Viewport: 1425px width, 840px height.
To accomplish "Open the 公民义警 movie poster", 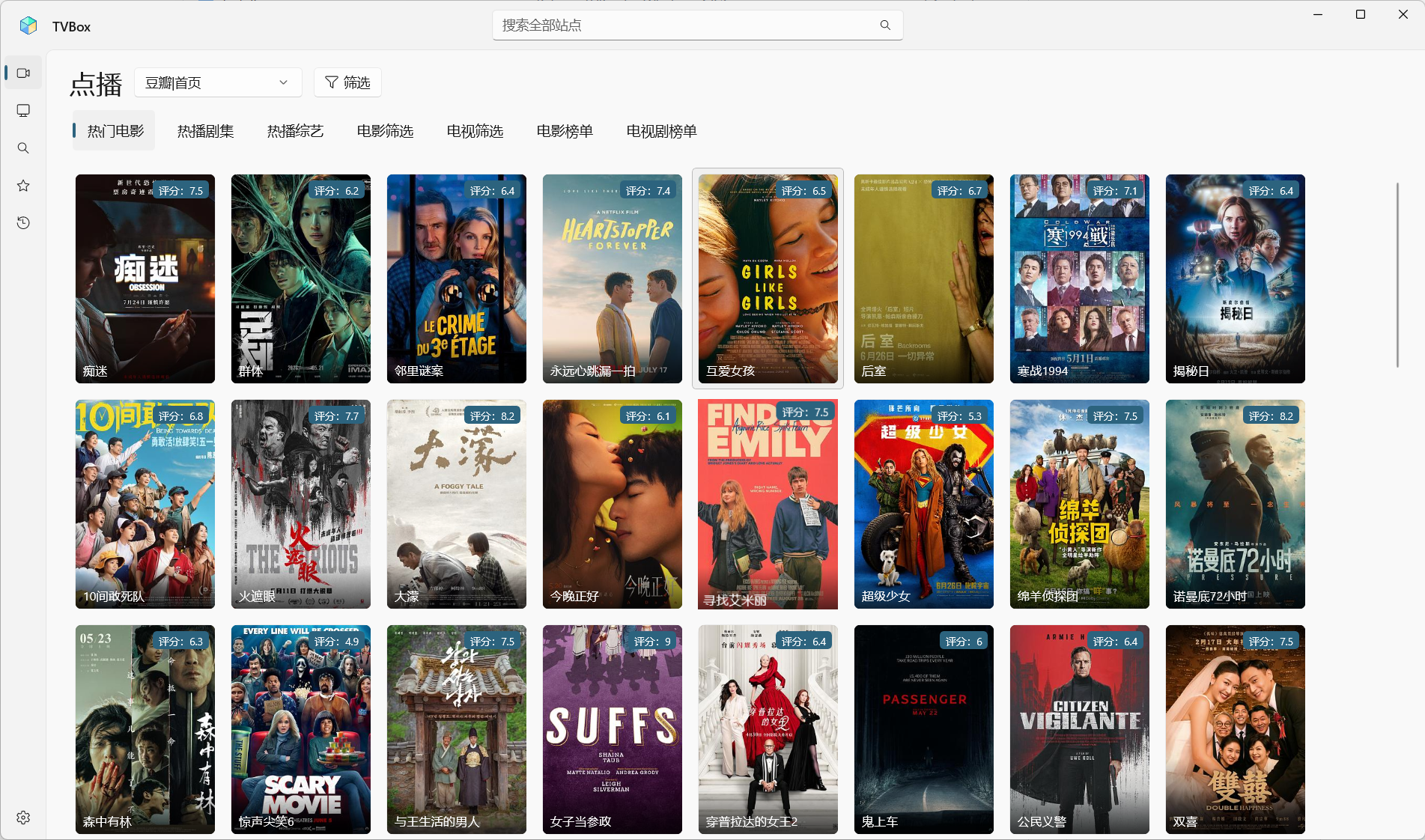I will pyautogui.click(x=1080, y=729).
